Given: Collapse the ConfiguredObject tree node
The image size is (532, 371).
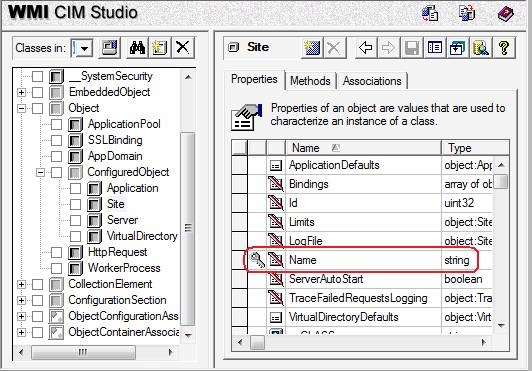Looking at the screenshot, I should [40, 172].
